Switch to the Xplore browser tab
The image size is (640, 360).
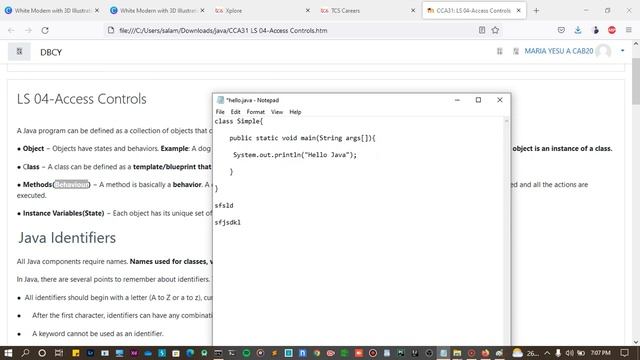pos(261,11)
